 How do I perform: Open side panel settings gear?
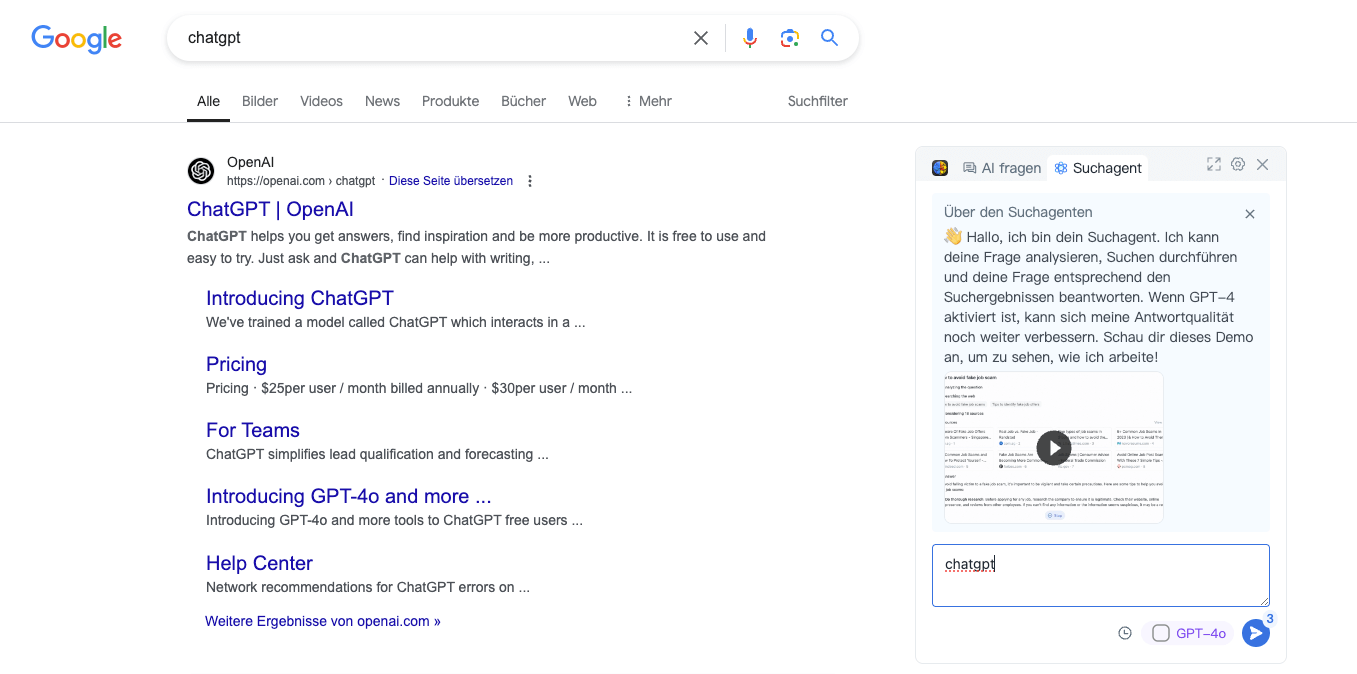(x=1238, y=164)
